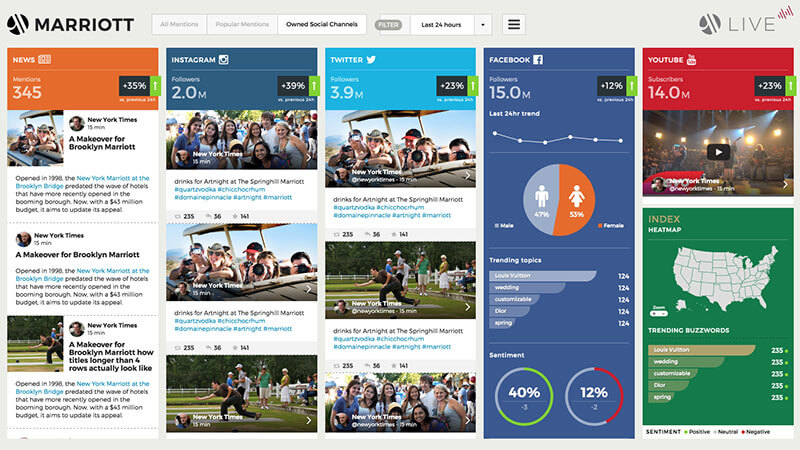Click the customizable bar in Trending topics
Screen dimensions: 800x450
point(514,299)
